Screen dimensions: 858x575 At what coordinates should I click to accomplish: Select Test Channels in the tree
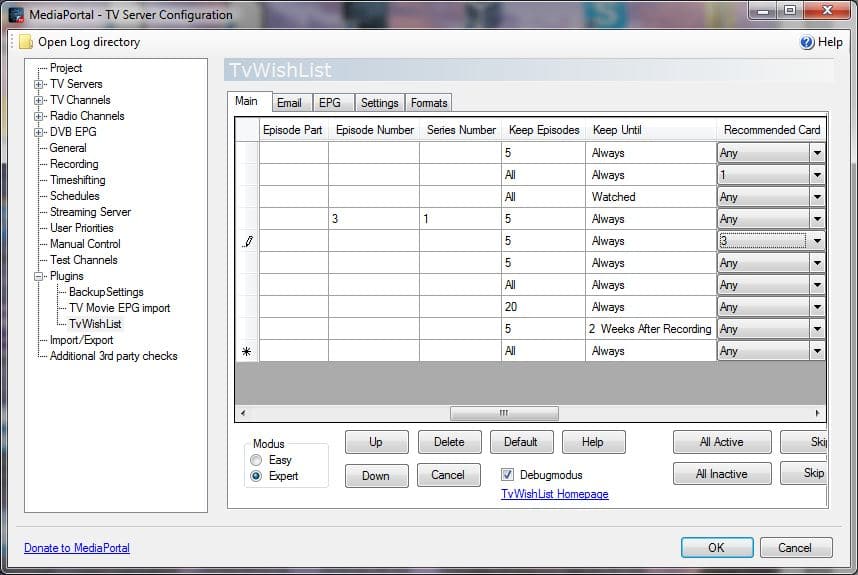[x=84, y=260]
